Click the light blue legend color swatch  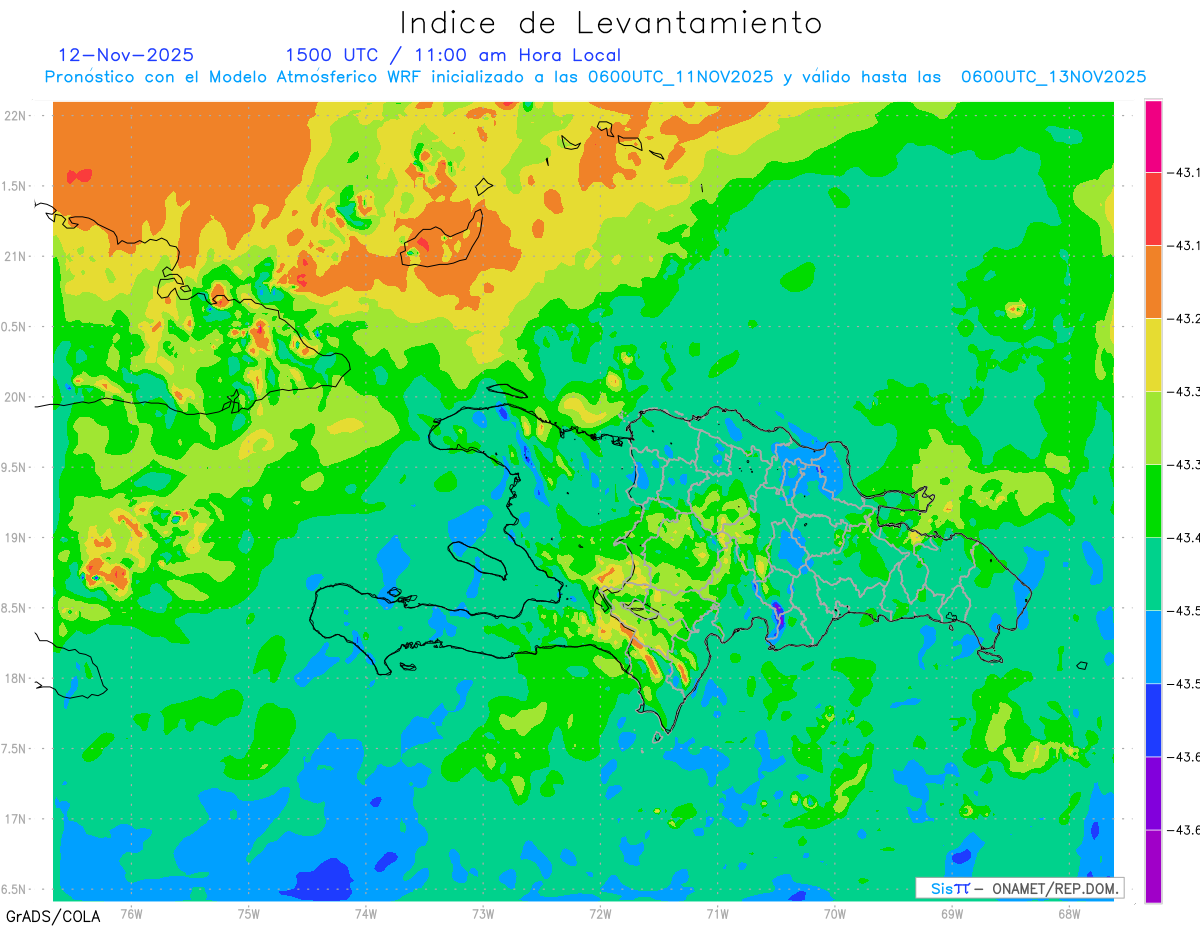[1153, 647]
